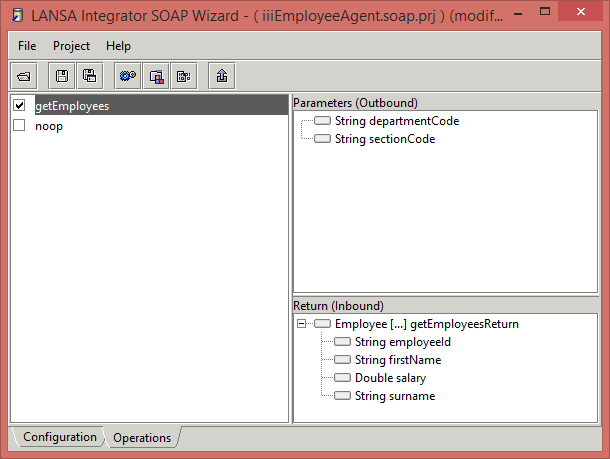
Task: Select String firstName return field
Action: 398,360
